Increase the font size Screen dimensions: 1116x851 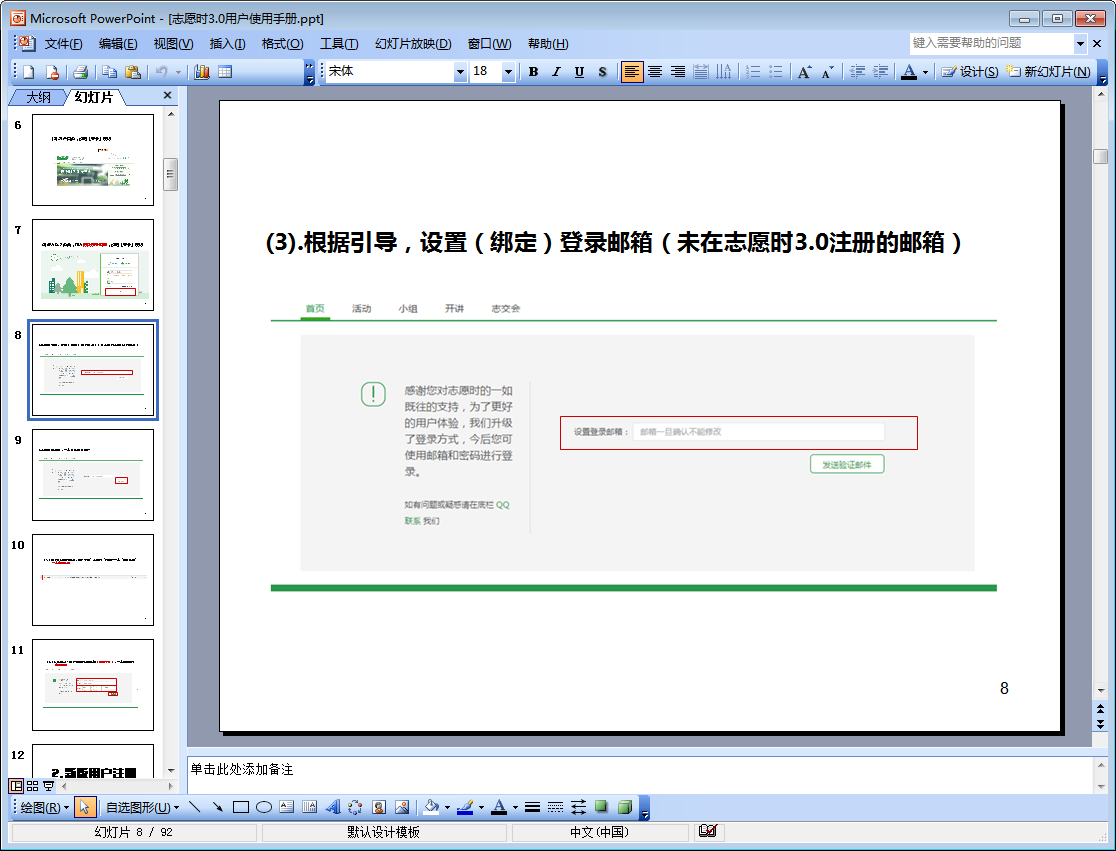[804, 72]
